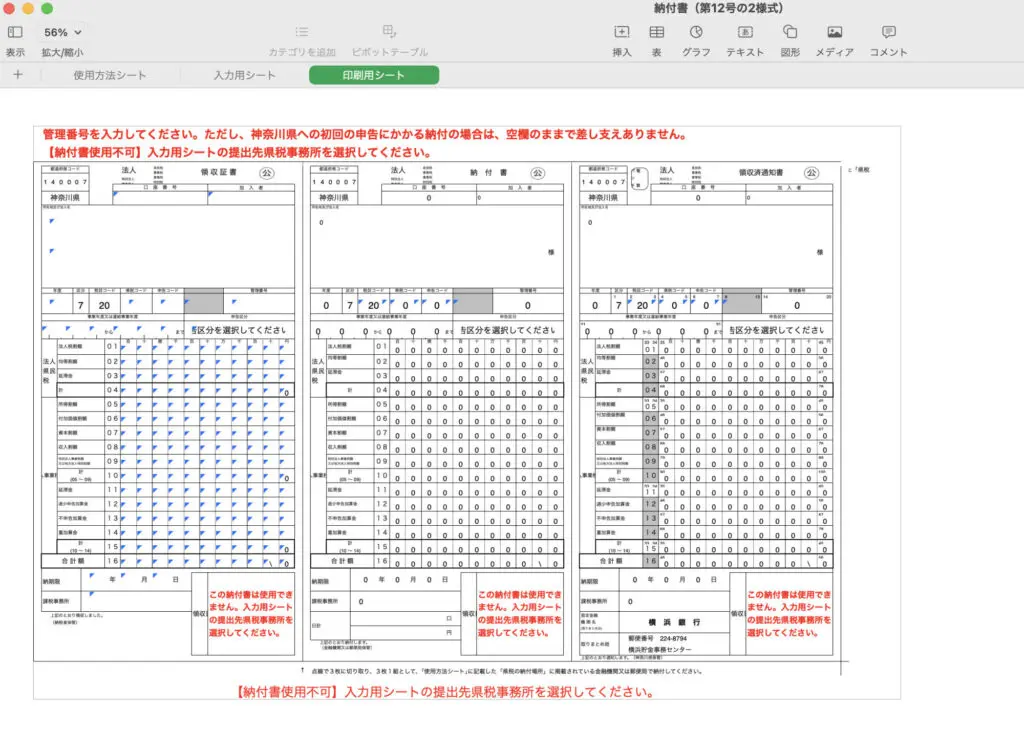Image resolution: width=1024 pixels, height=749 pixels.
Task: Open the メディア media menu
Action: point(834,33)
